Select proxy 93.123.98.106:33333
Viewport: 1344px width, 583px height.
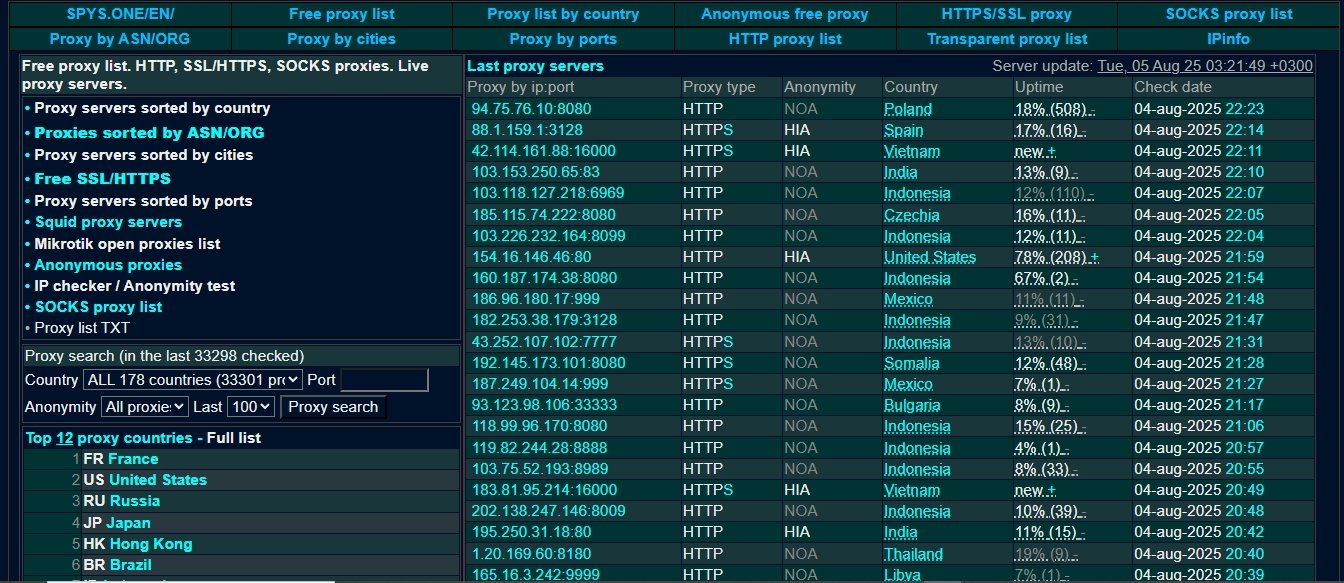click(x=545, y=405)
